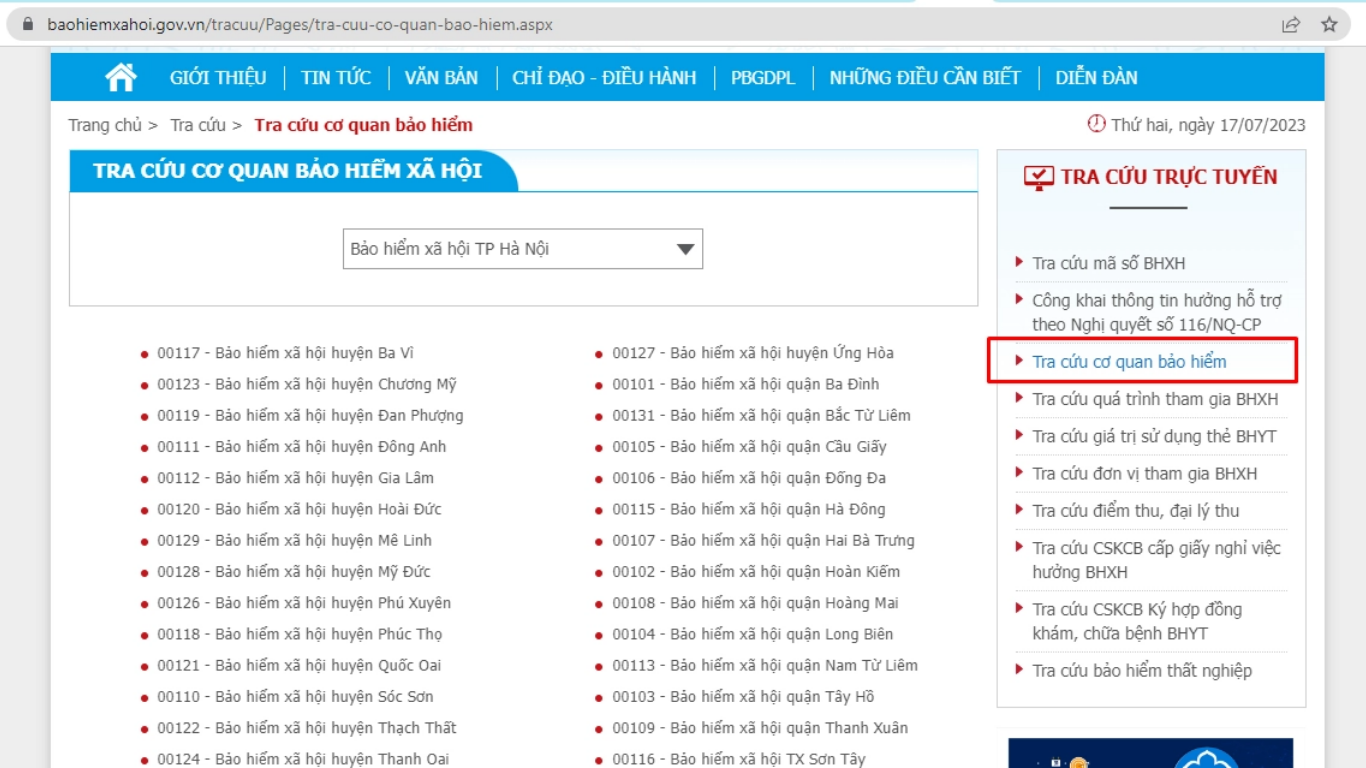Open the DIỄN ĐÀN section
The width and height of the screenshot is (1366, 768).
[x=1096, y=76]
